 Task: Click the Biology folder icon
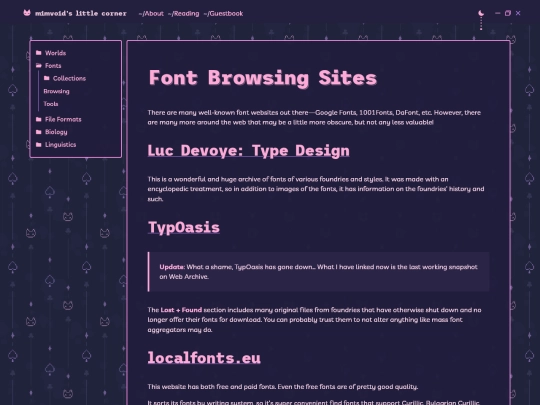[39, 132]
